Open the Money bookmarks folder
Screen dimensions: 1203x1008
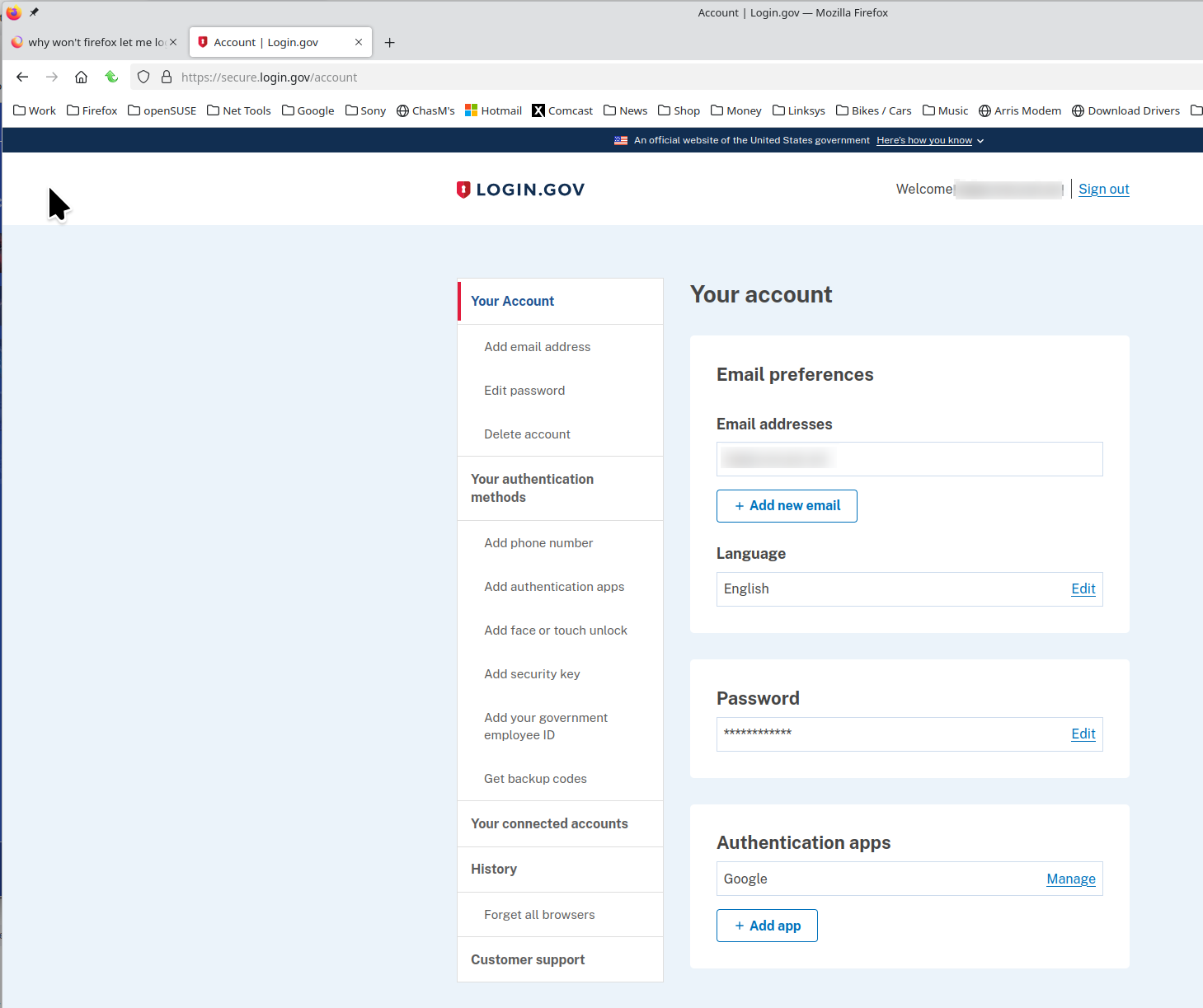pos(736,110)
